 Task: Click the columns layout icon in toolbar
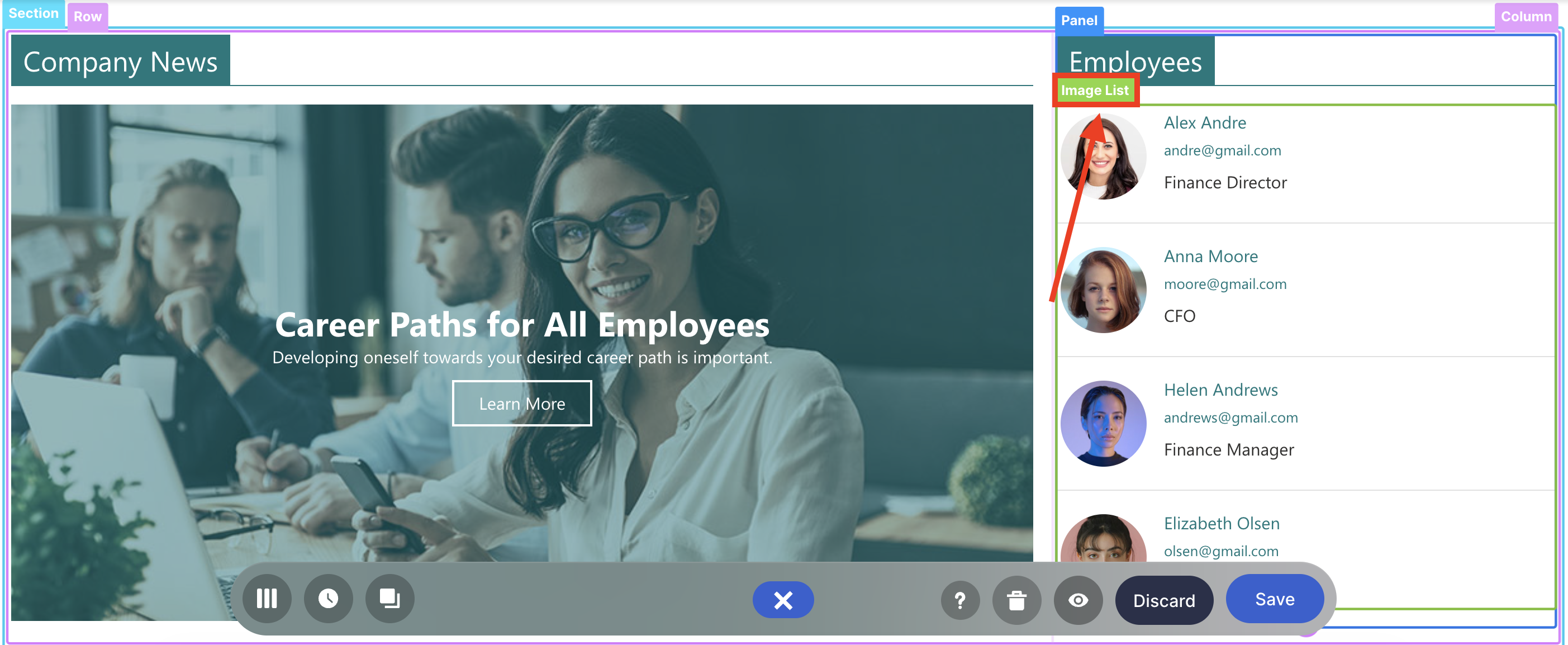[x=267, y=599]
